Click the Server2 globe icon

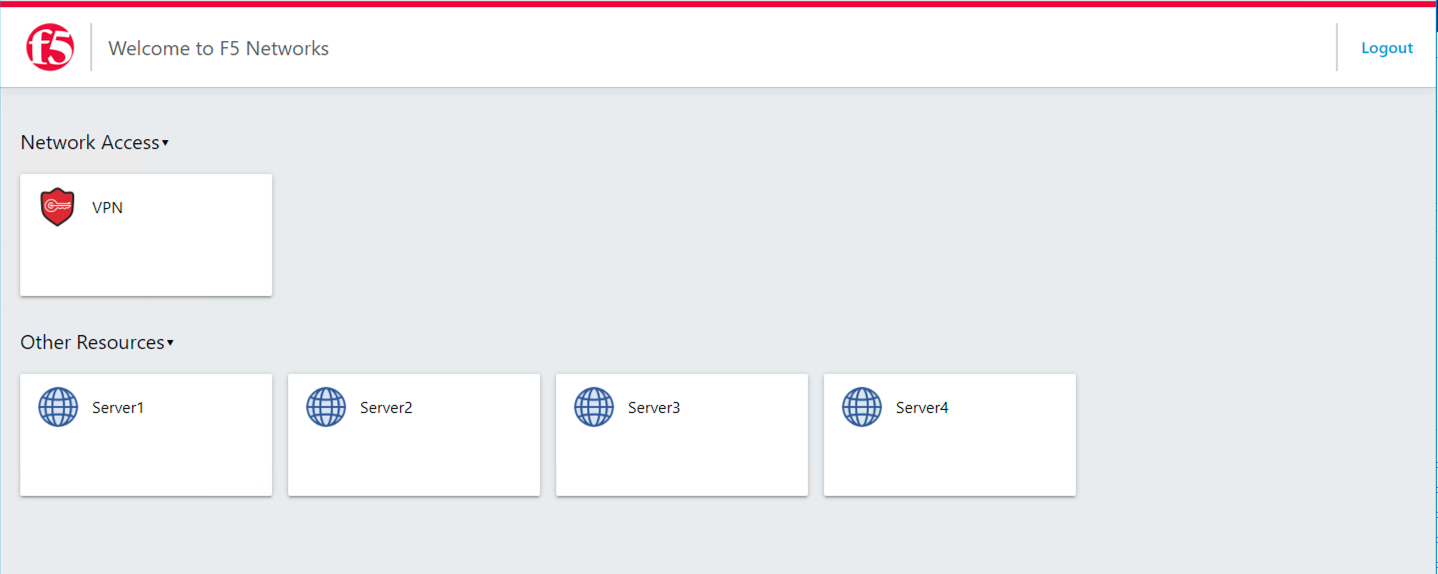[x=326, y=407]
